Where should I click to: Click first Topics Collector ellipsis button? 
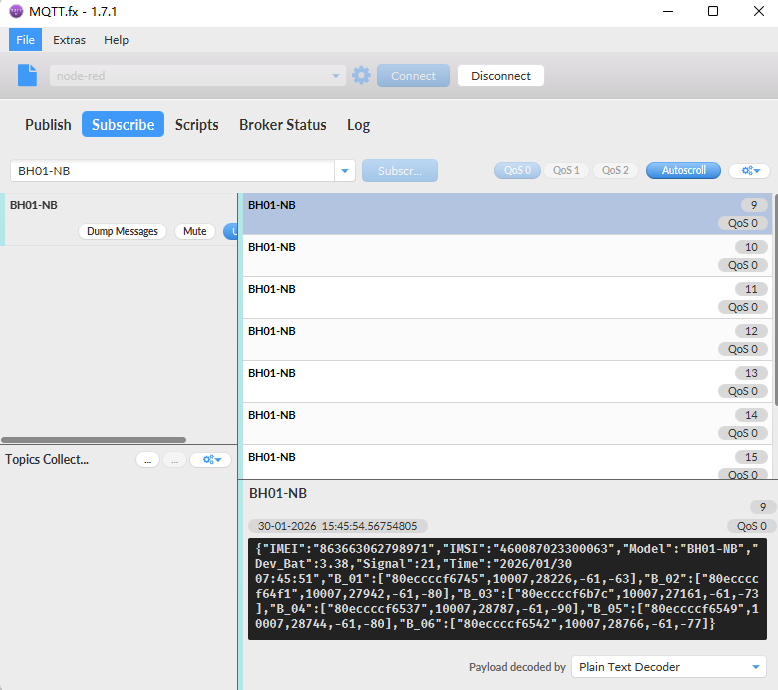coord(147,460)
